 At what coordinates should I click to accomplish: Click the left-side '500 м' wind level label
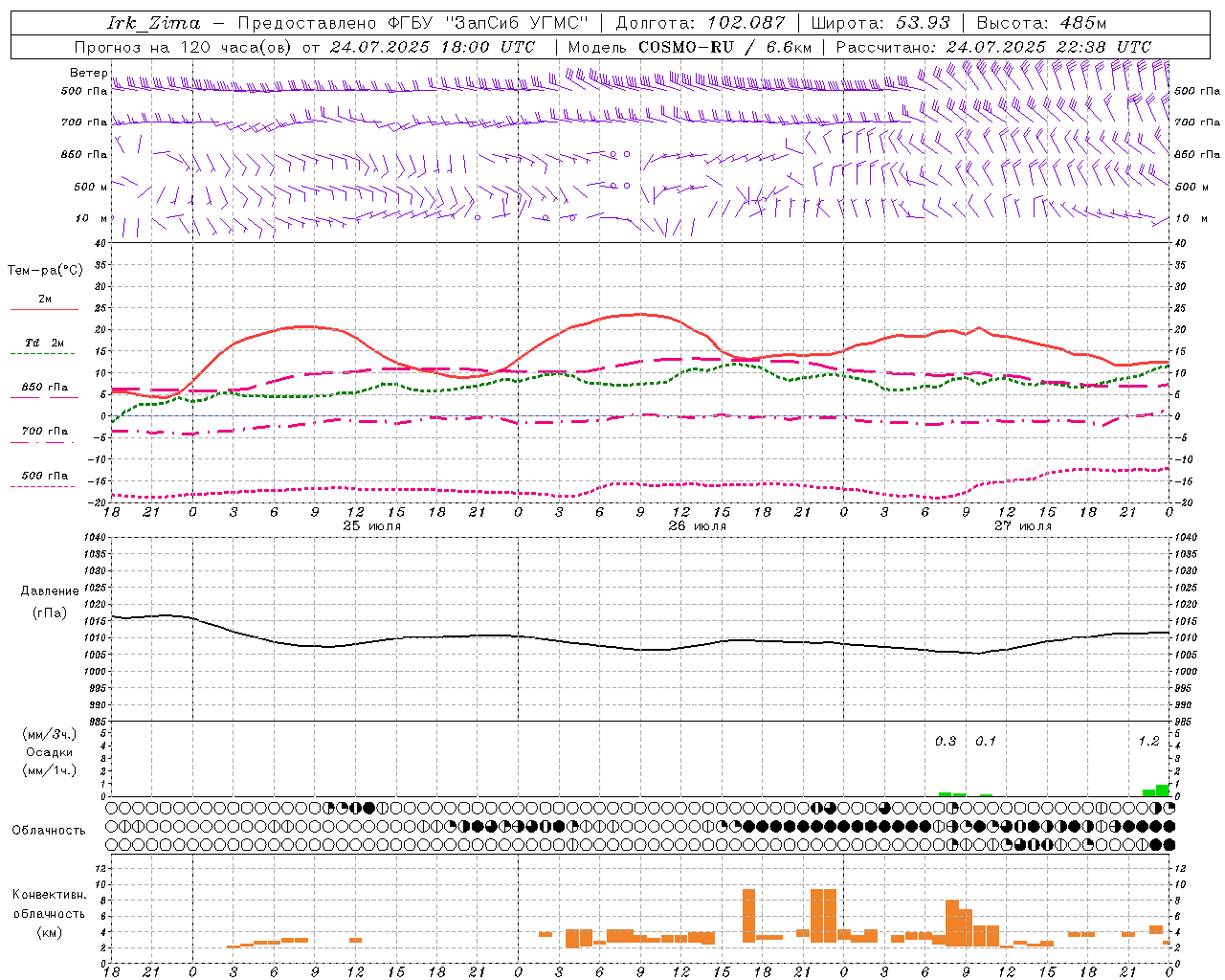(x=91, y=187)
